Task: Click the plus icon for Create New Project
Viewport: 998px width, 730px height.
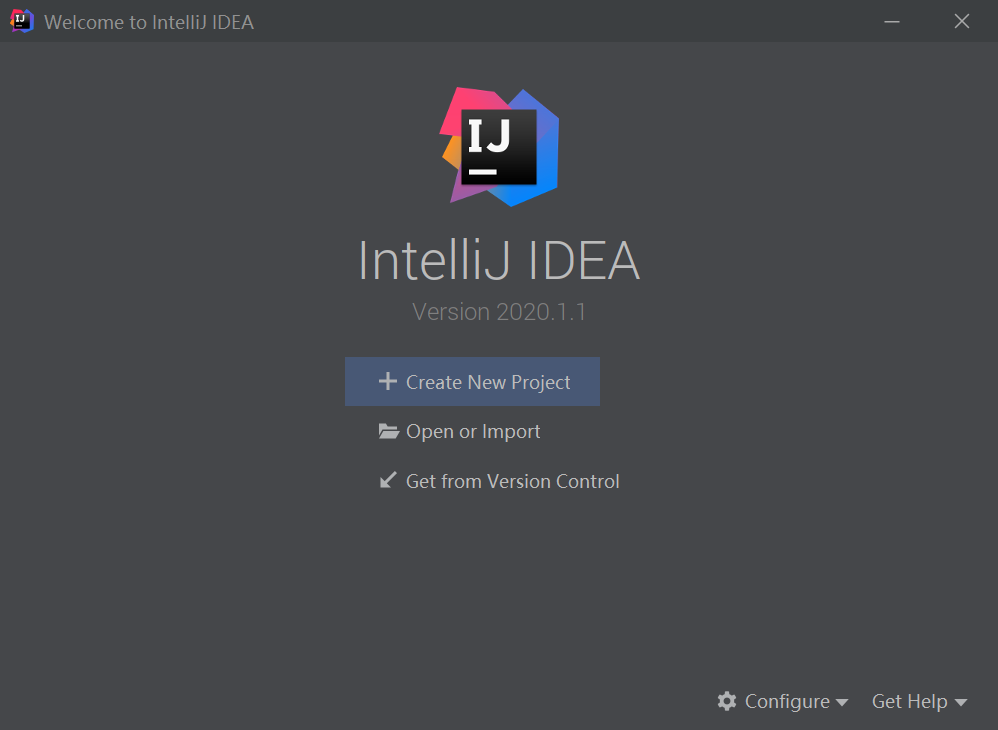Action: [388, 381]
